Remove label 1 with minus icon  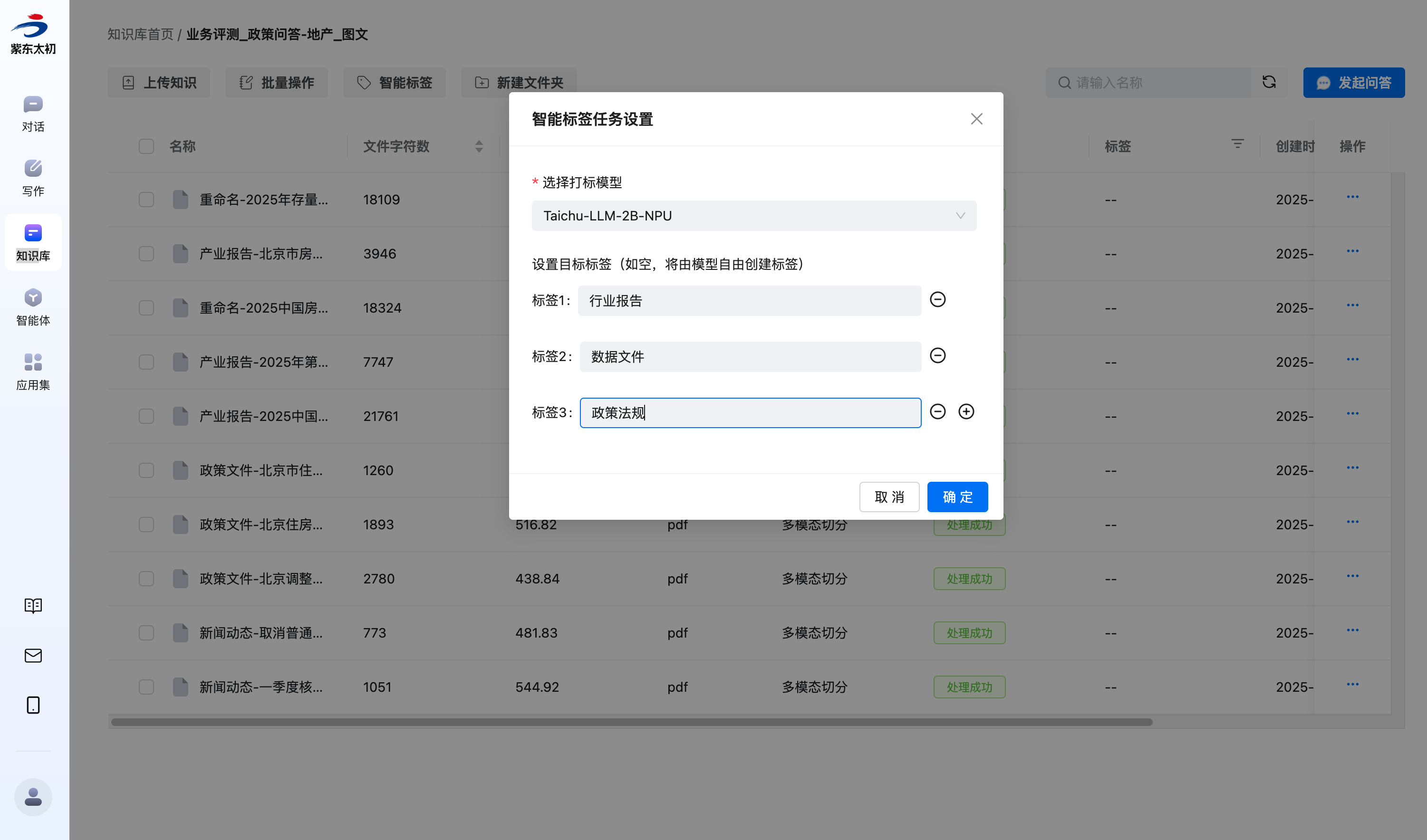coord(937,299)
